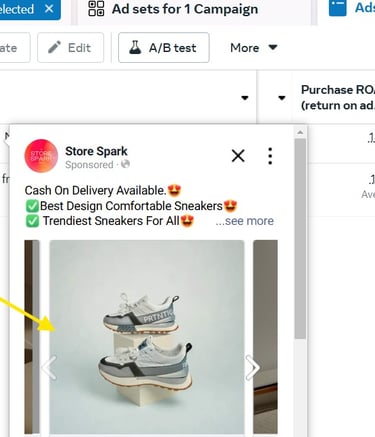Click the pencil icon on Edit

tap(55, 48)
